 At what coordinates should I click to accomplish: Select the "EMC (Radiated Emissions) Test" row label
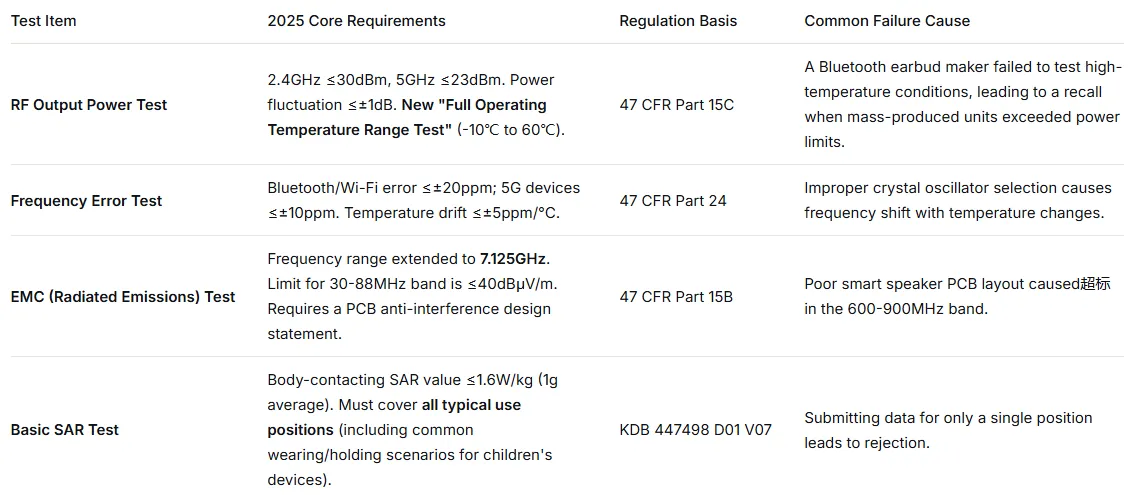coord(123,297)
